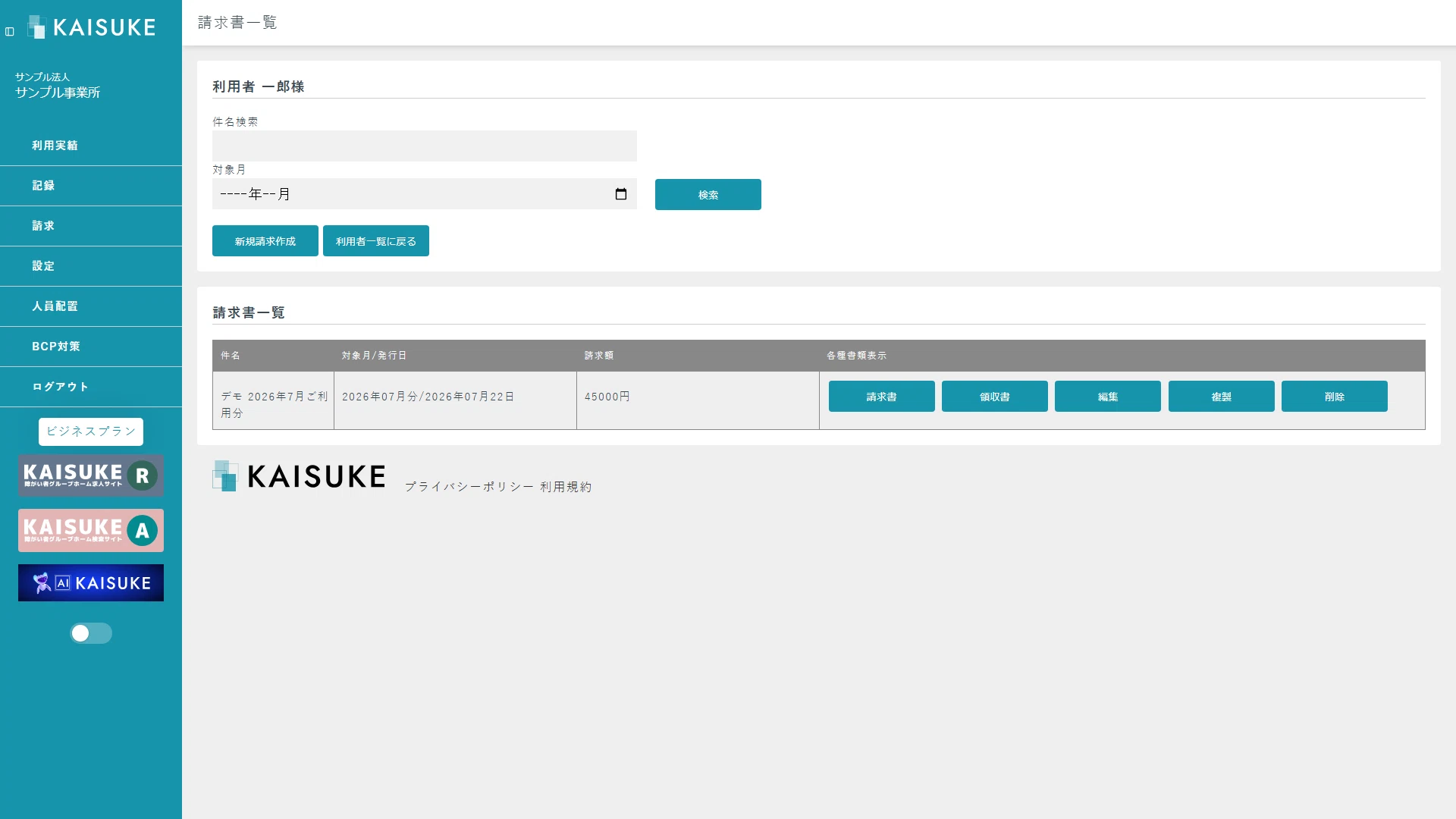Collapse the sidebar with the panel icon
Viewport: 1456px width, 819px height.
point(10,32)
